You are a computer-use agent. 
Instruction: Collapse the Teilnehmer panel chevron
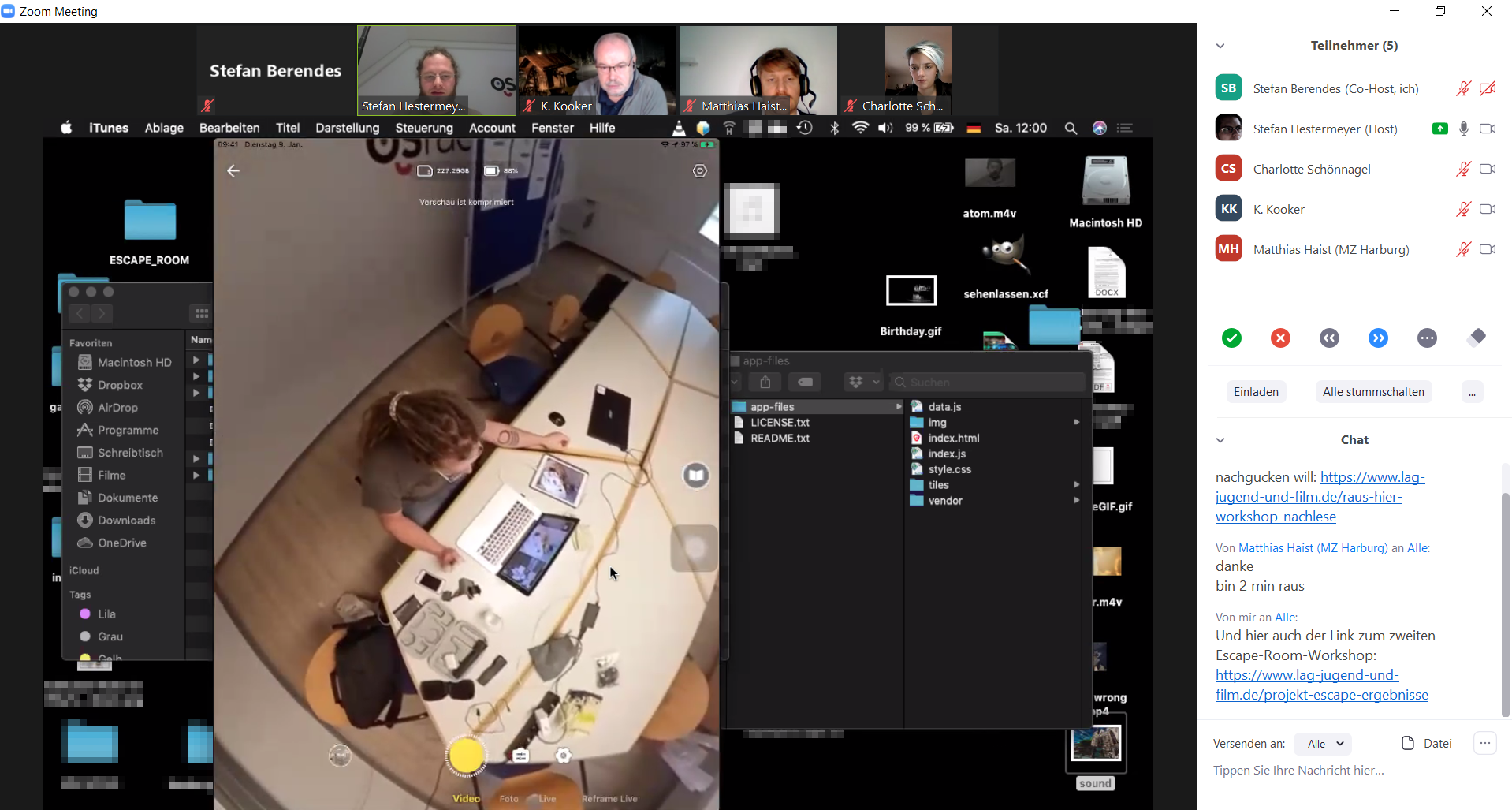tap(1220, 46)
